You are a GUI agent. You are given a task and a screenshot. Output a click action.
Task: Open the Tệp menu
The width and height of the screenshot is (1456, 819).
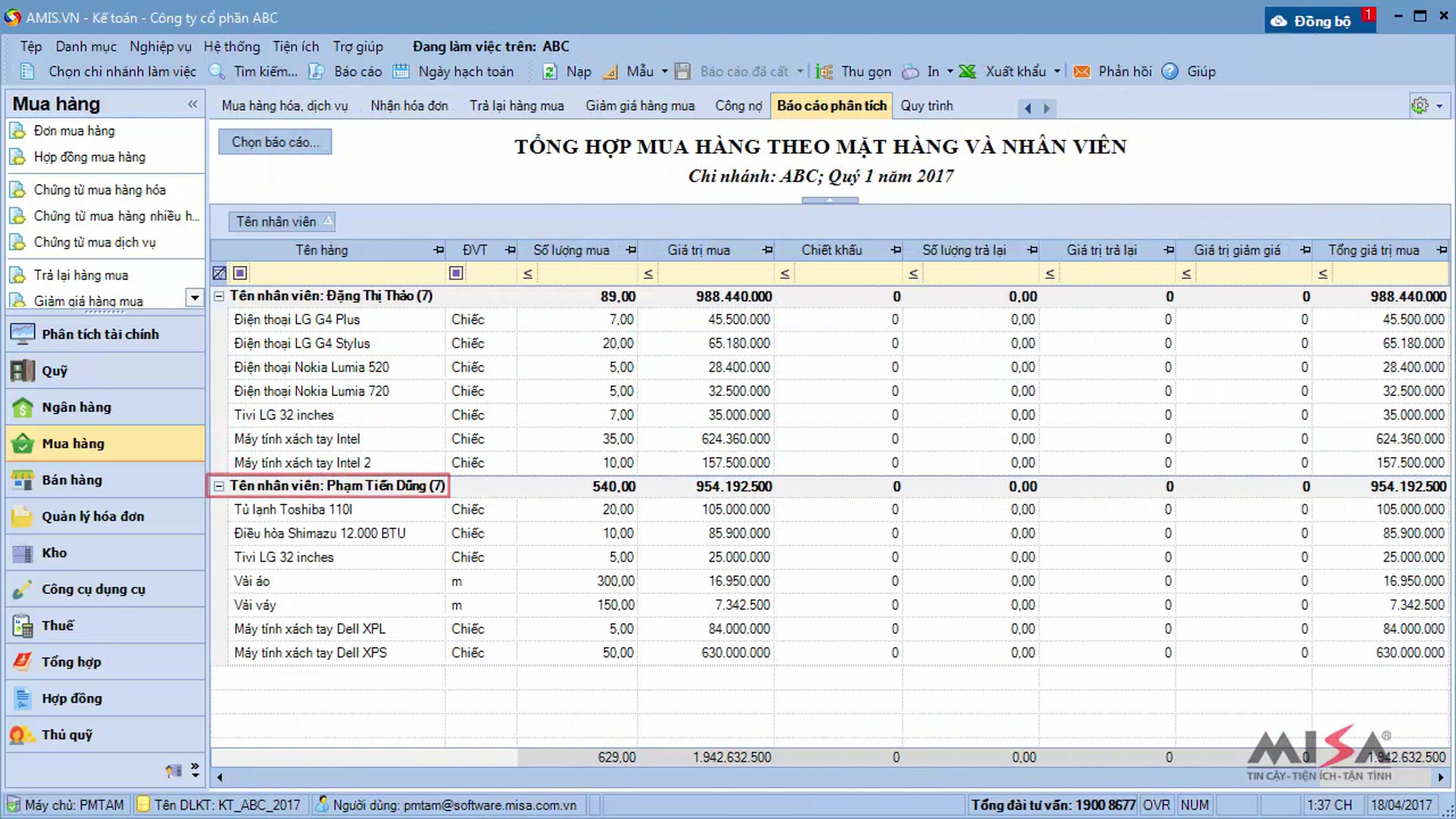(31, 47)
